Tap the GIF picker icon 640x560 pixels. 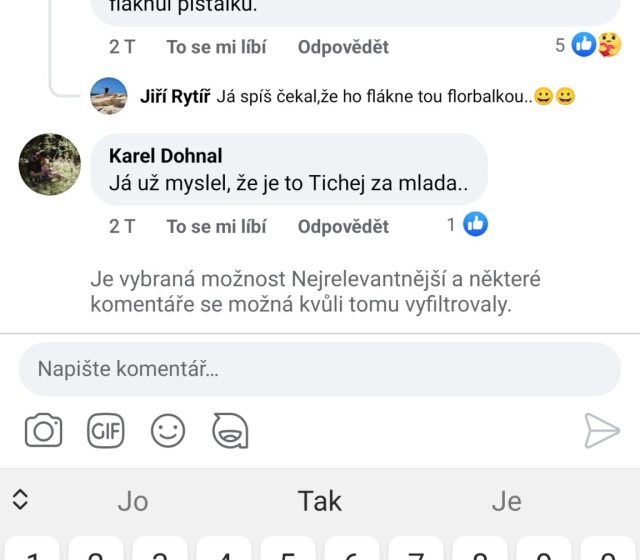point(105,431)
